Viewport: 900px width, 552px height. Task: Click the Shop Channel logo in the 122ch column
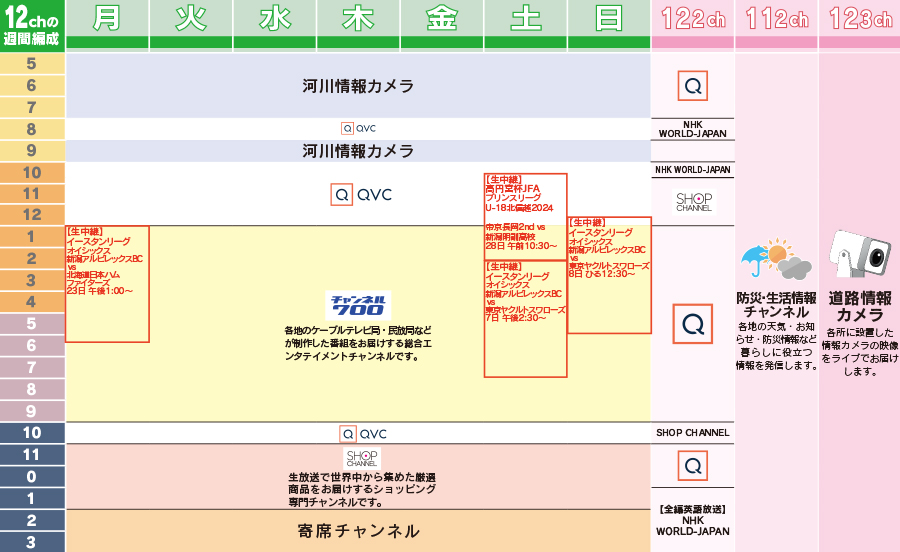pos(693,202)
